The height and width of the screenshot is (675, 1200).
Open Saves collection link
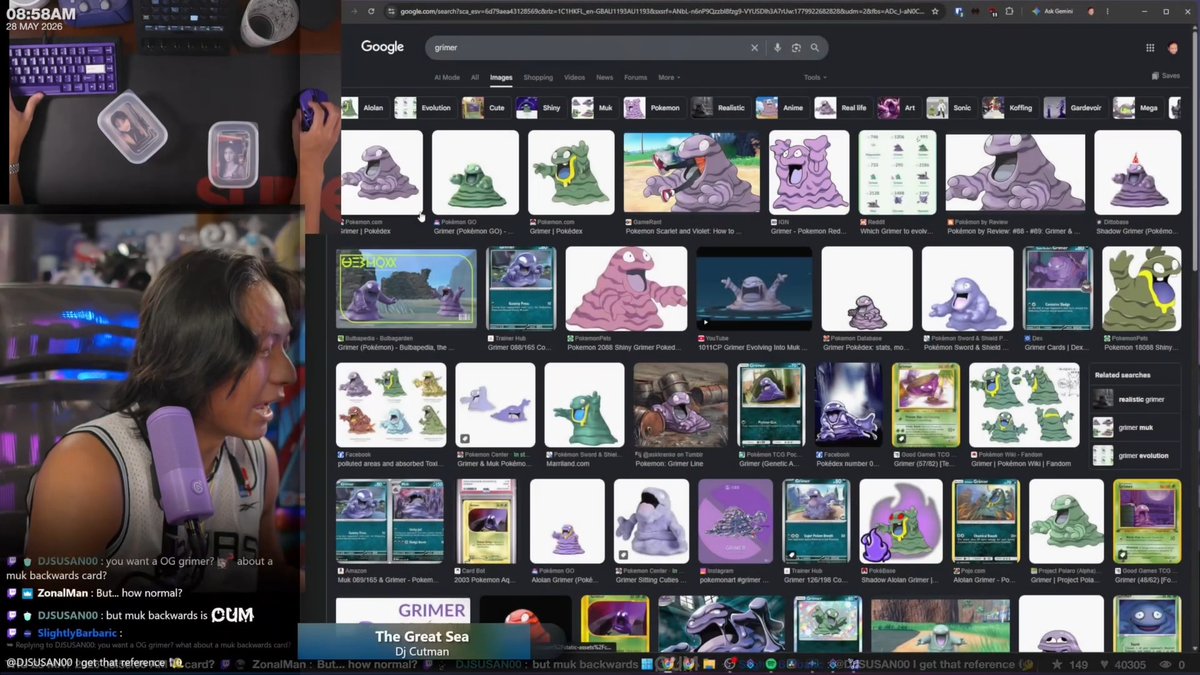1166,76
